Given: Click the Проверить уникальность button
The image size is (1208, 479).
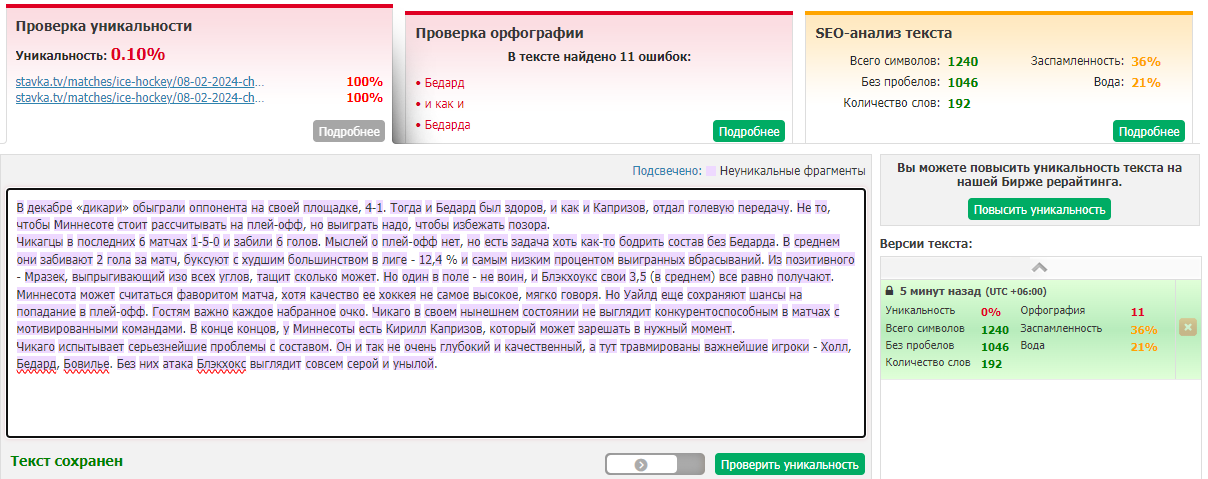Looking at the screenshot, I should [x=789, y=464].
